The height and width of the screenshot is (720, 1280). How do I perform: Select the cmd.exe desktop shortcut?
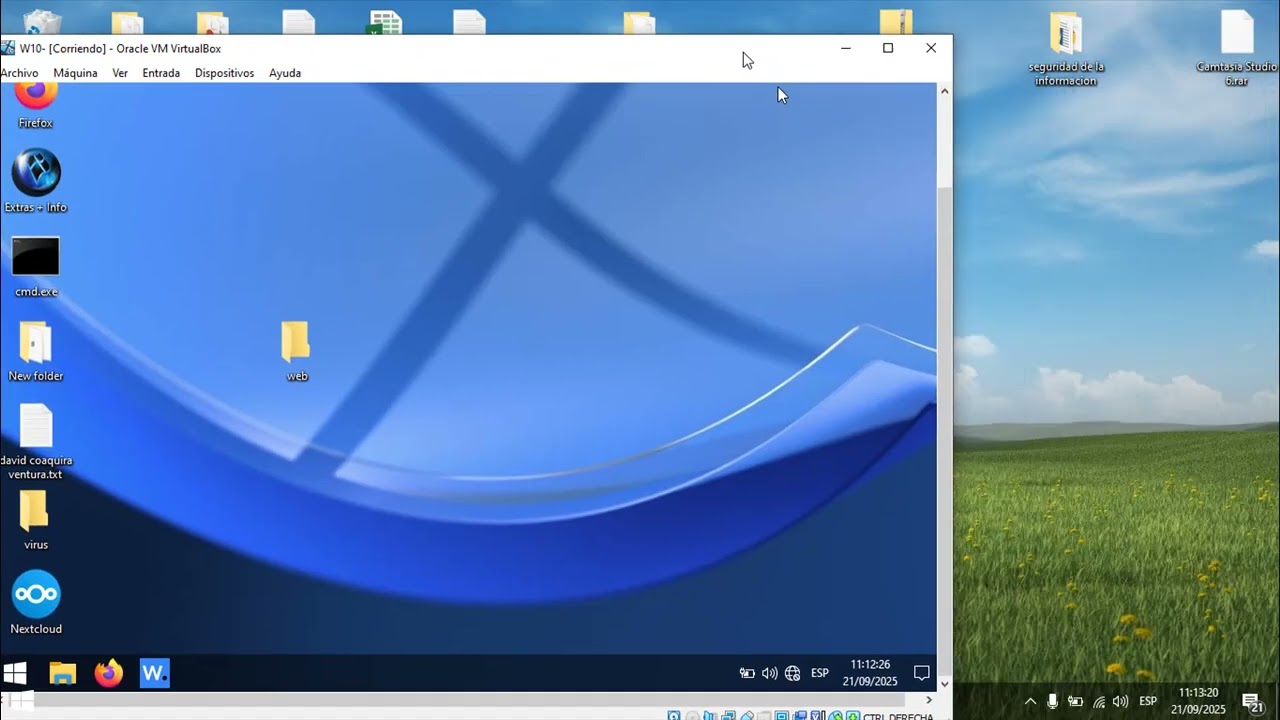coord(36,267)
